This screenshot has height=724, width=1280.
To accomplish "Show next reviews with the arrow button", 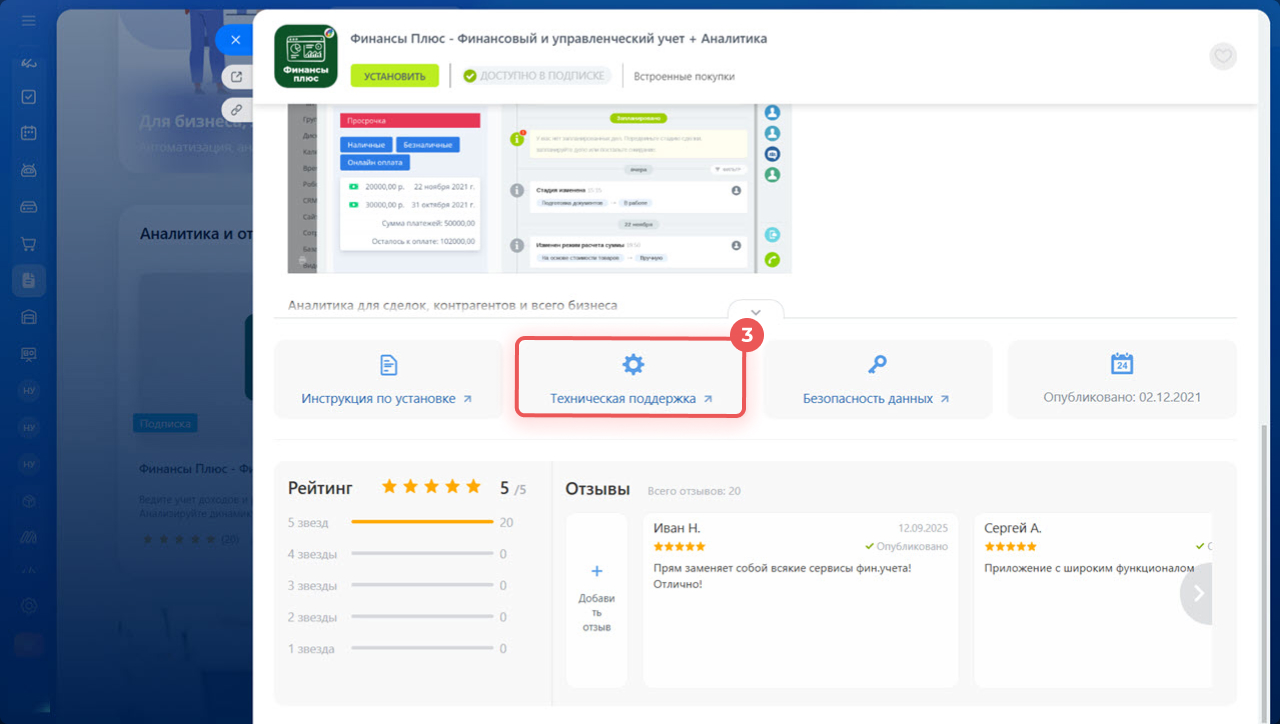I will point(1198,593).
